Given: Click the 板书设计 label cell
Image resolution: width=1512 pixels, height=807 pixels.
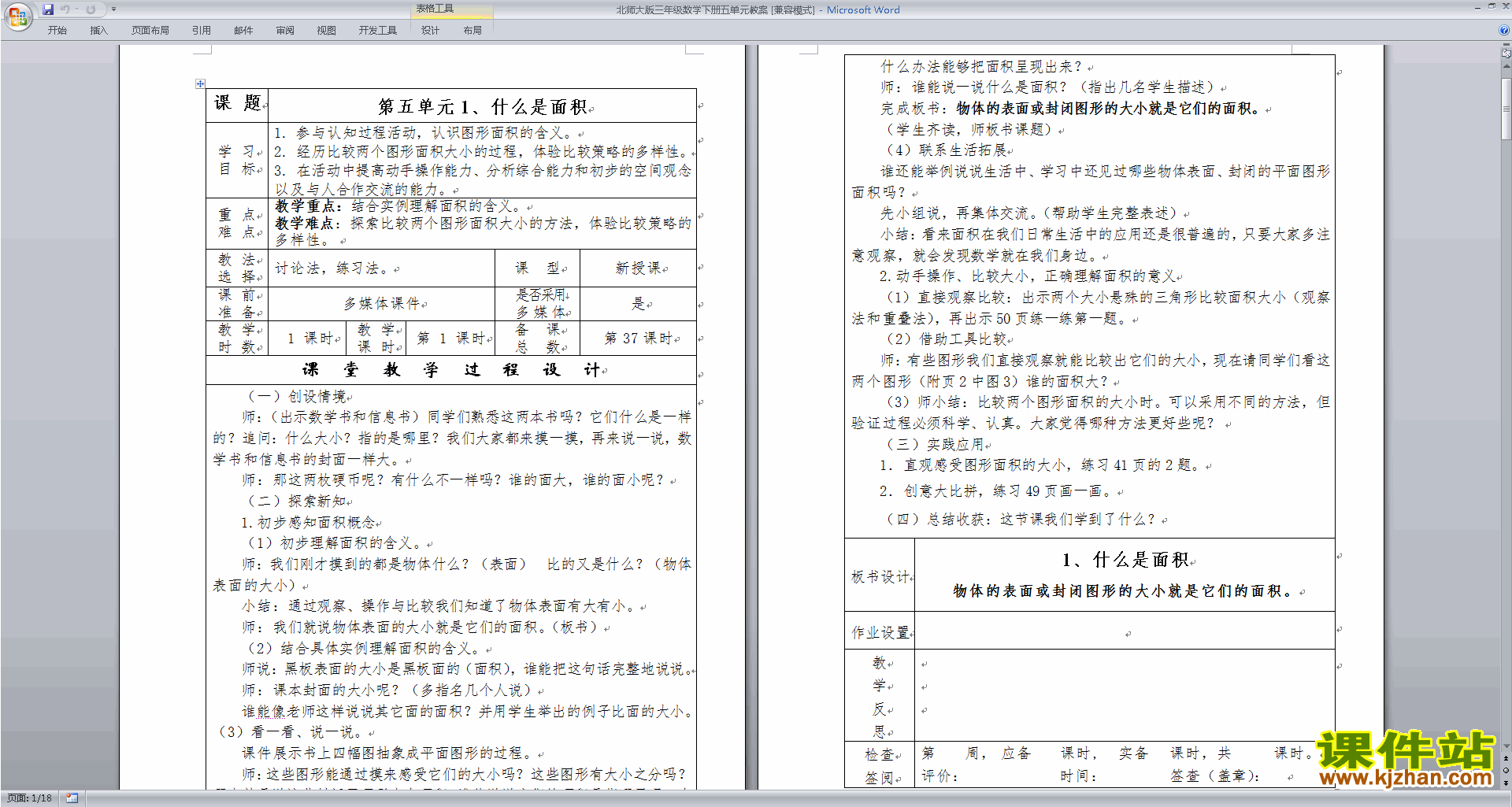Looking at the screenshot, I should click(x=880, y=576).
